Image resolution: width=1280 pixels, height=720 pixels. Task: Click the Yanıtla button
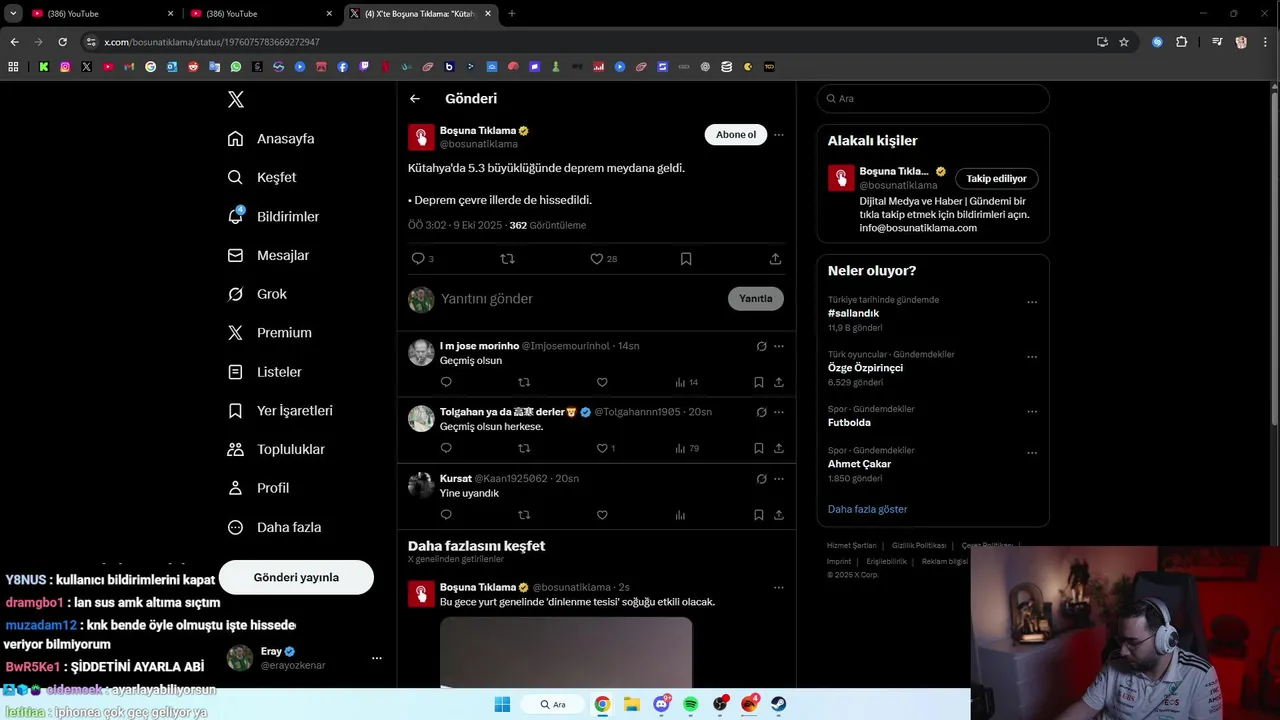point(756,299)
